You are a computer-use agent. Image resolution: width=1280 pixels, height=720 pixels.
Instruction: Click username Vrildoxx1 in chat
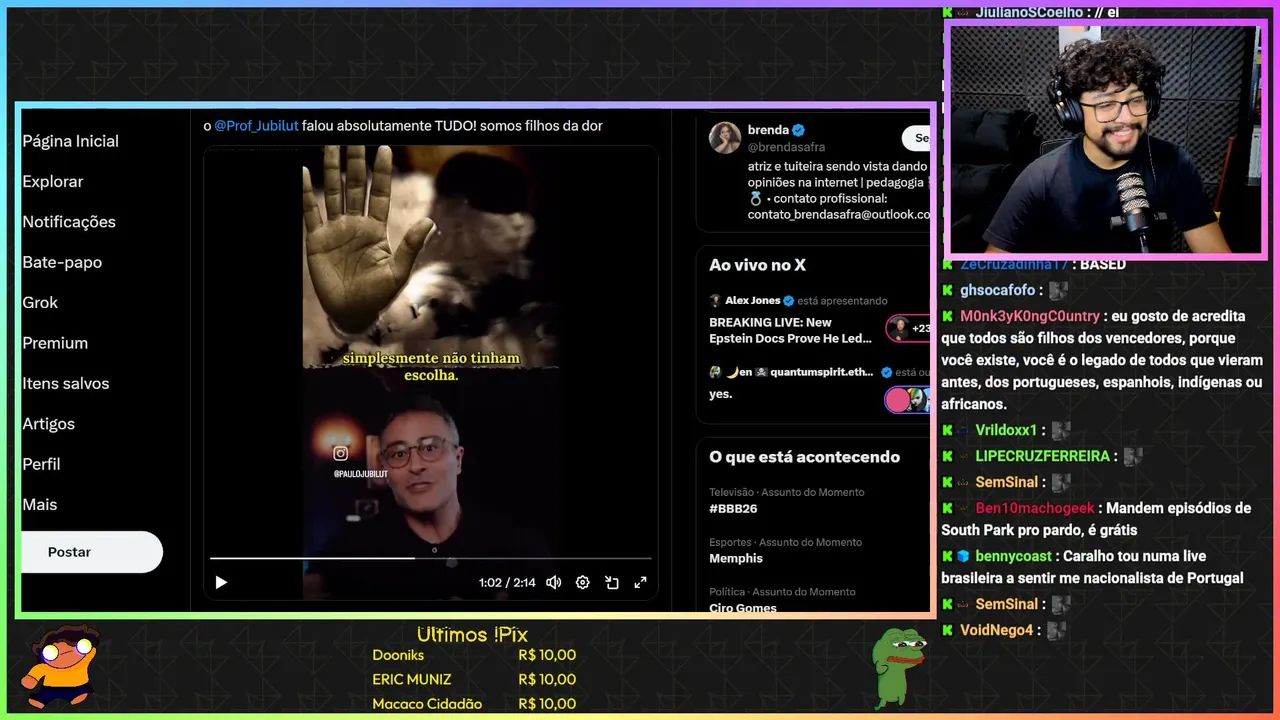coord(1006,430)
